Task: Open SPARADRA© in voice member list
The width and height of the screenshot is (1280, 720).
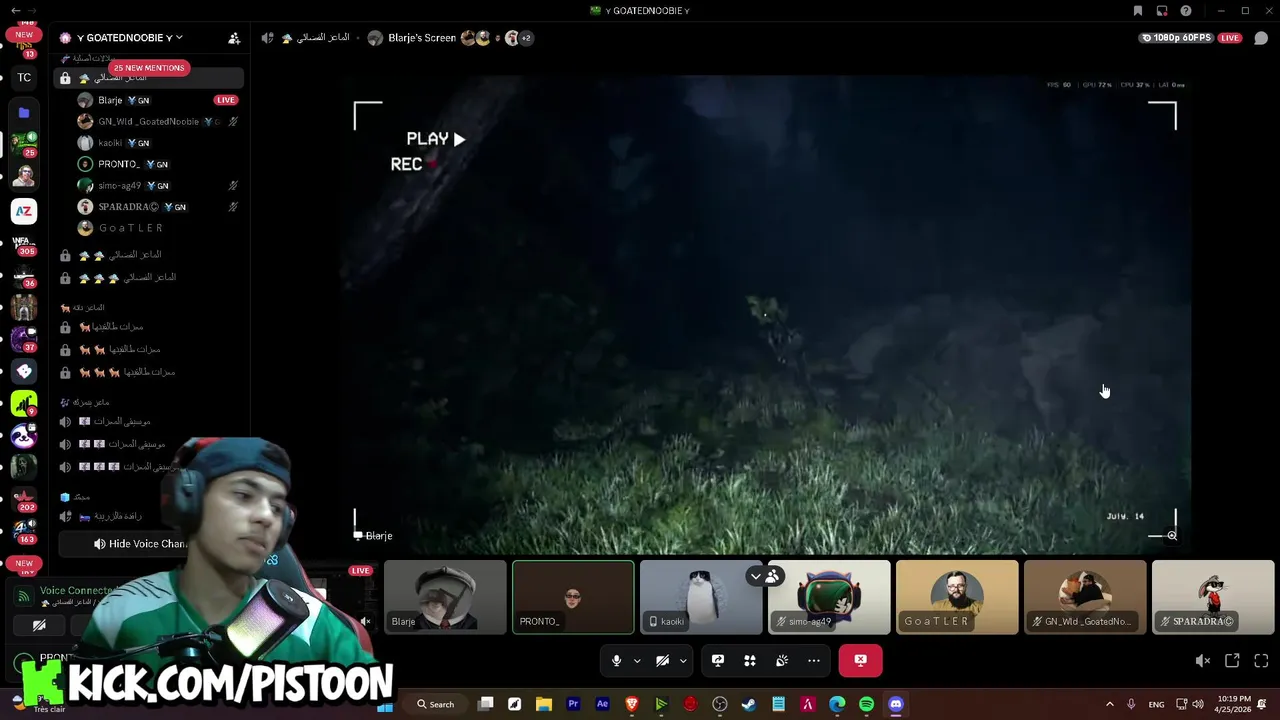Action: click(158, 207)
